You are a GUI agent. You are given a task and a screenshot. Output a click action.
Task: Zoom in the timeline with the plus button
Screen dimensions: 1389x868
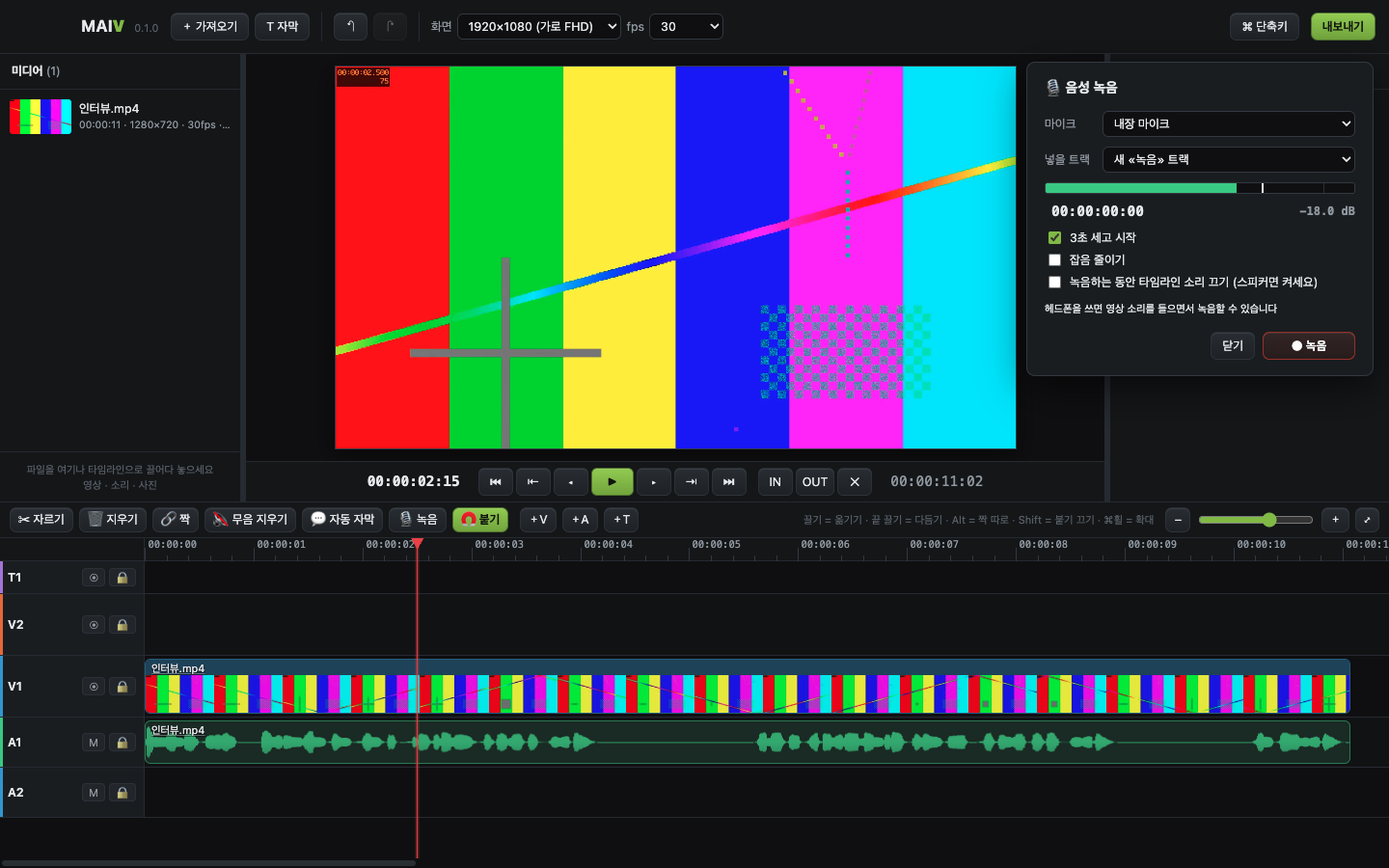[1335, 519]
